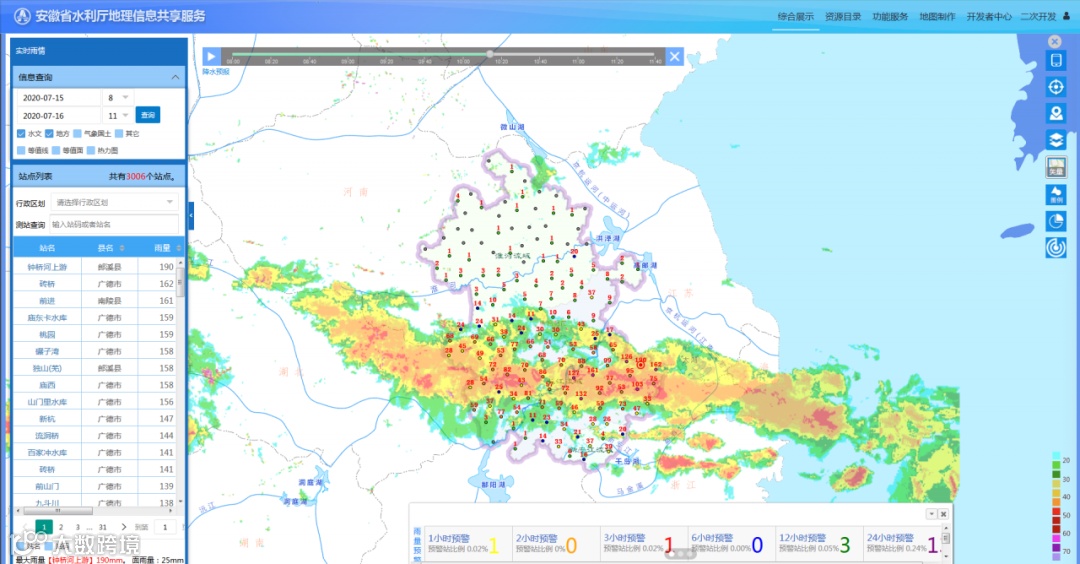Collapse the 信息查询 section

coord(175,77)
